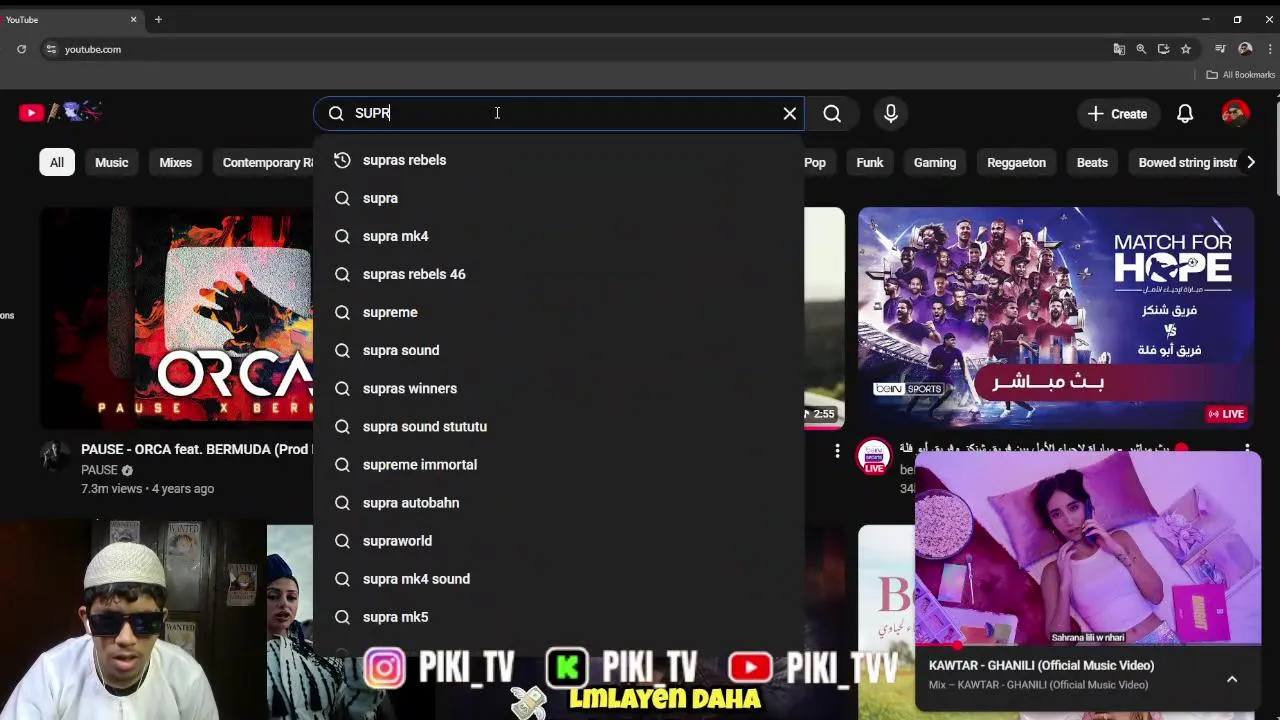Select the Beats filter chip
This screenshot has width=1280, height=720.
(1092, 162)
